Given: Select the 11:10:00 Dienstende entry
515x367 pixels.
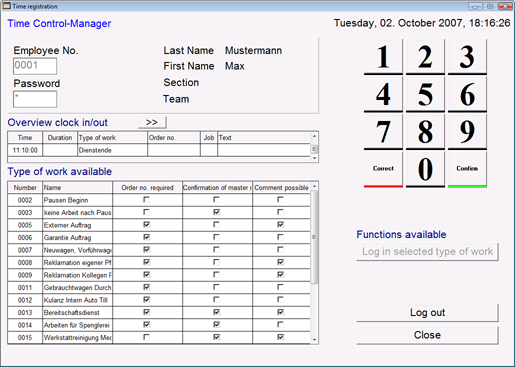Looking at the screenshot, I should pos(159,150).
